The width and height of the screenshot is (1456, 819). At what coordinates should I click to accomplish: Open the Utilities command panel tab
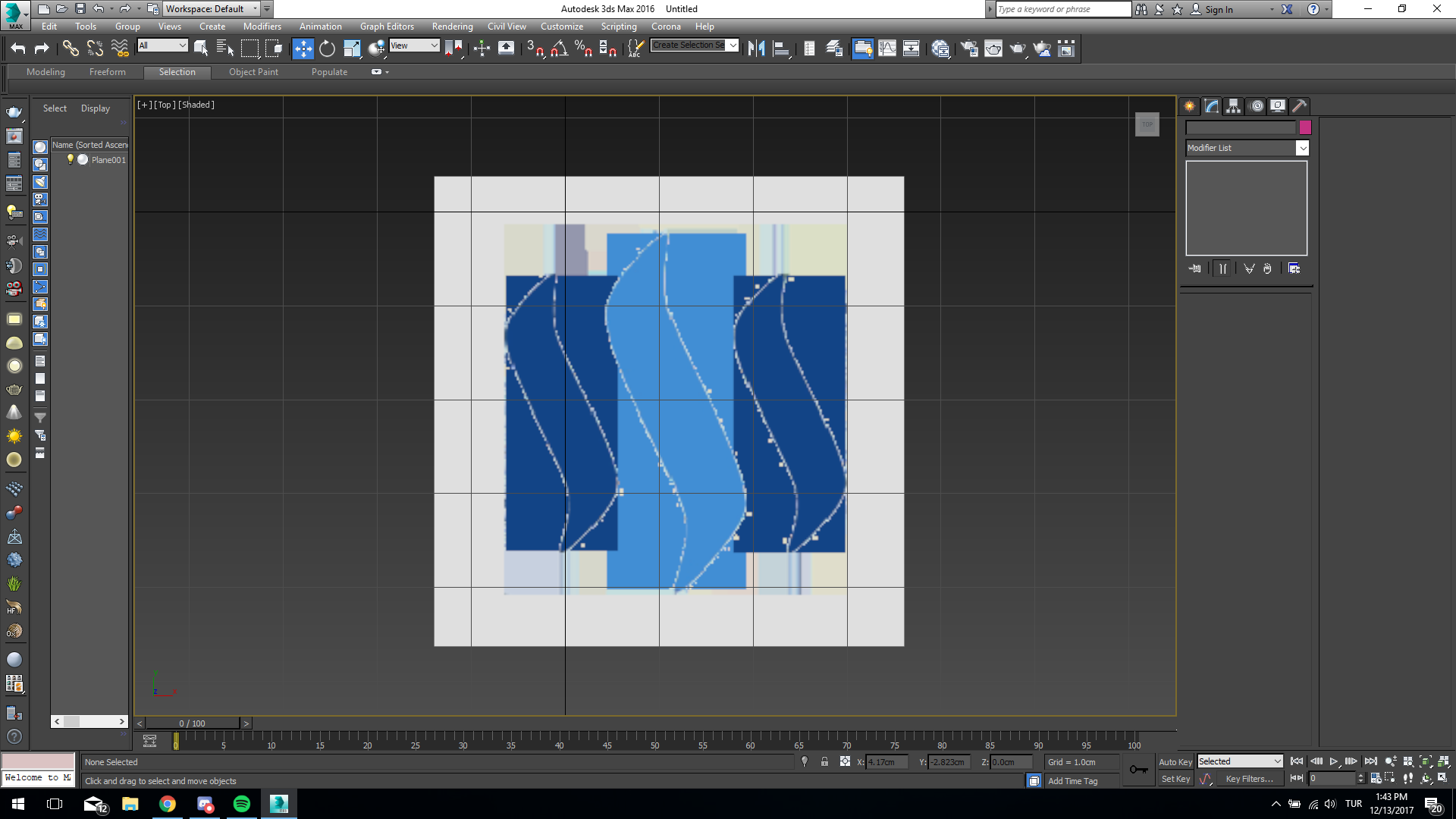click(1300, 106)
